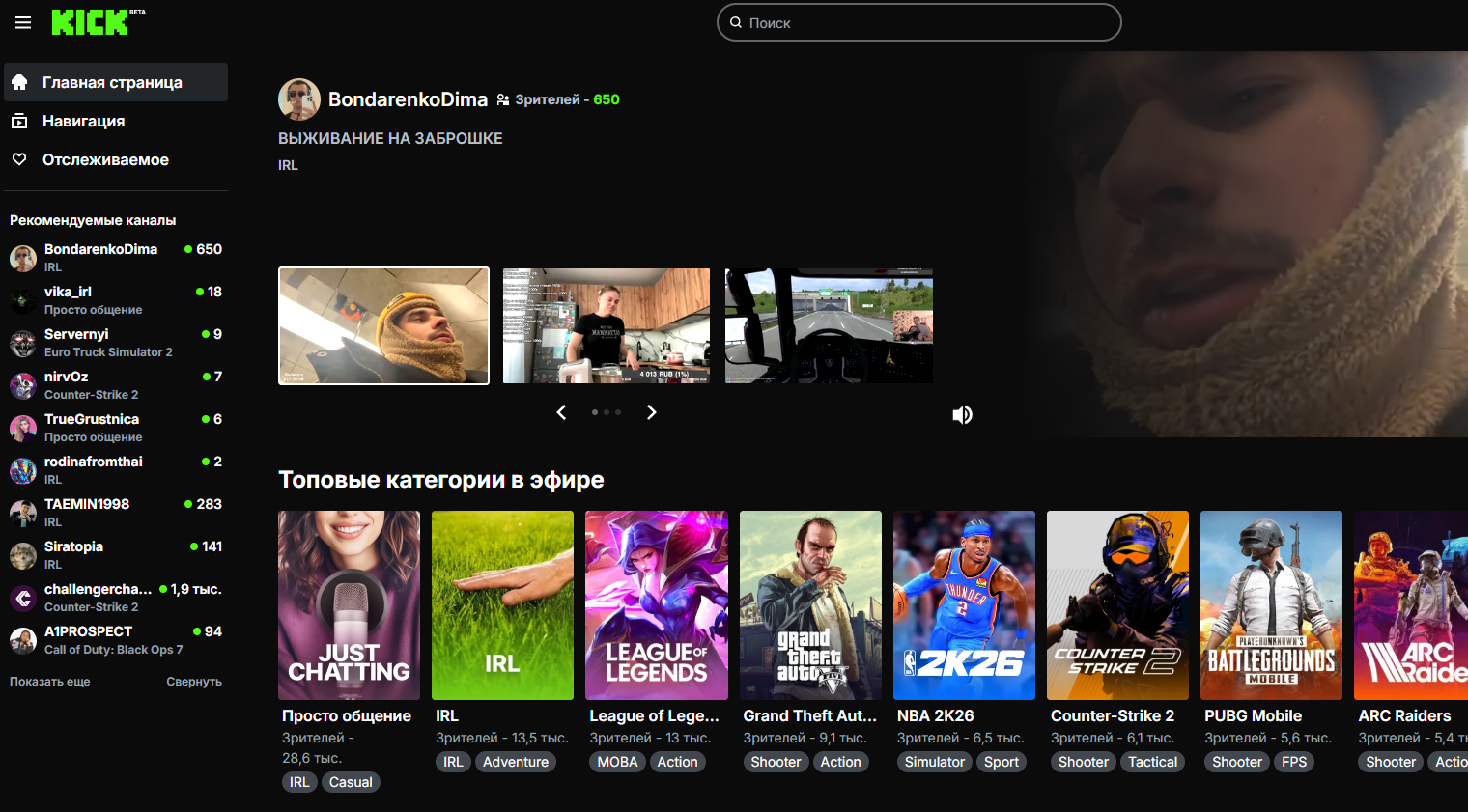
Task: Open the Counter-Strike 2 category cover
Action: 1117,605
